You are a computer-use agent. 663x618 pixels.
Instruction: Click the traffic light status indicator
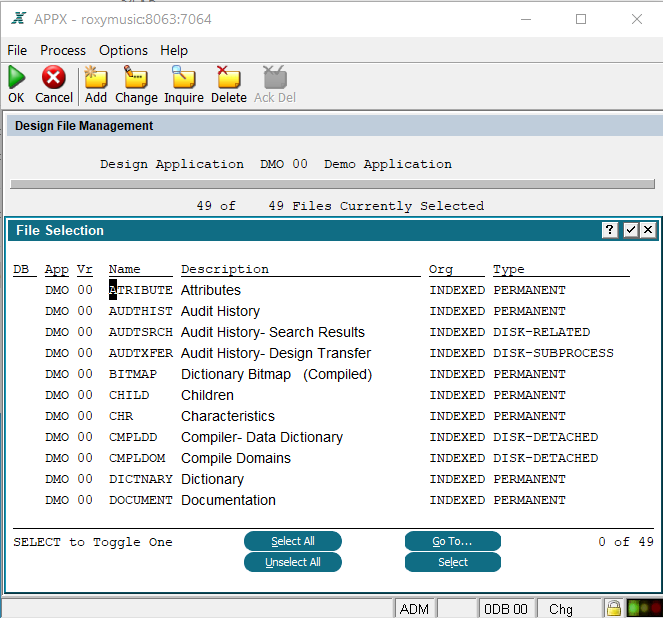pos(644,609)
